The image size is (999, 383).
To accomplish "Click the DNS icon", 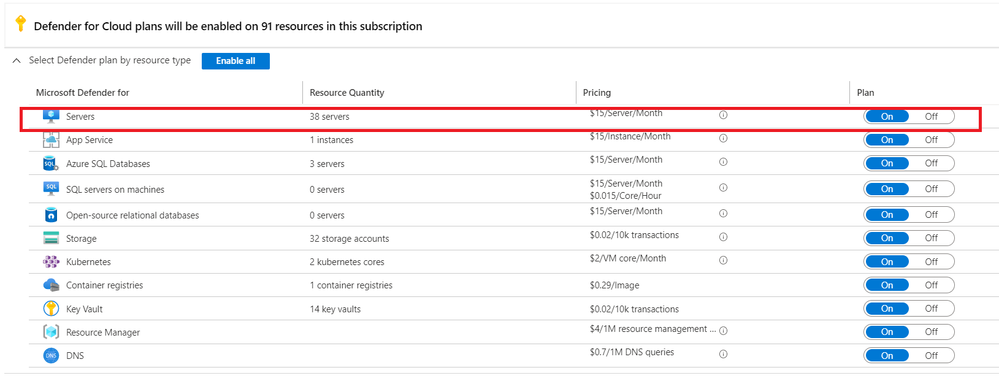I will click(51, 356).
